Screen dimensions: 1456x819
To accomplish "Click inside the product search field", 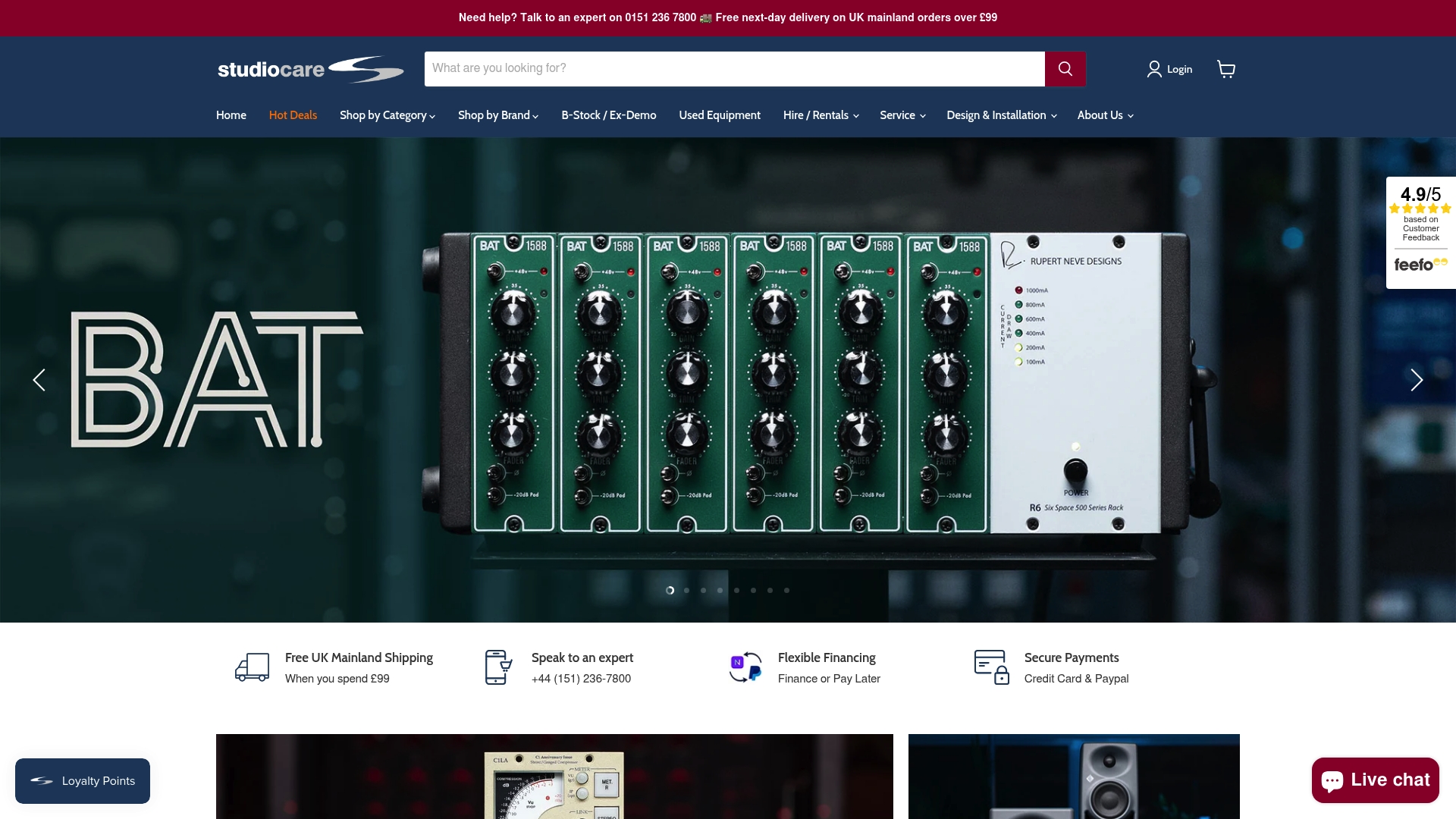I will tap(735, 69).
